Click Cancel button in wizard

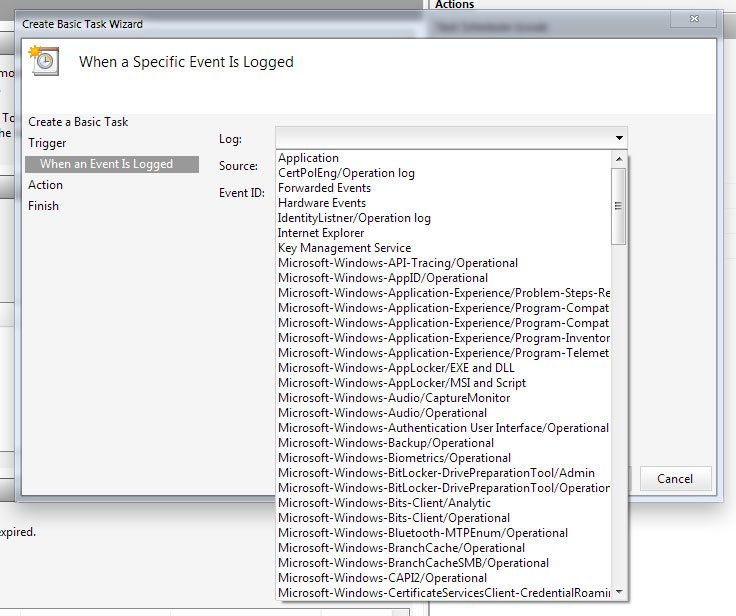[x=675, y=478]
